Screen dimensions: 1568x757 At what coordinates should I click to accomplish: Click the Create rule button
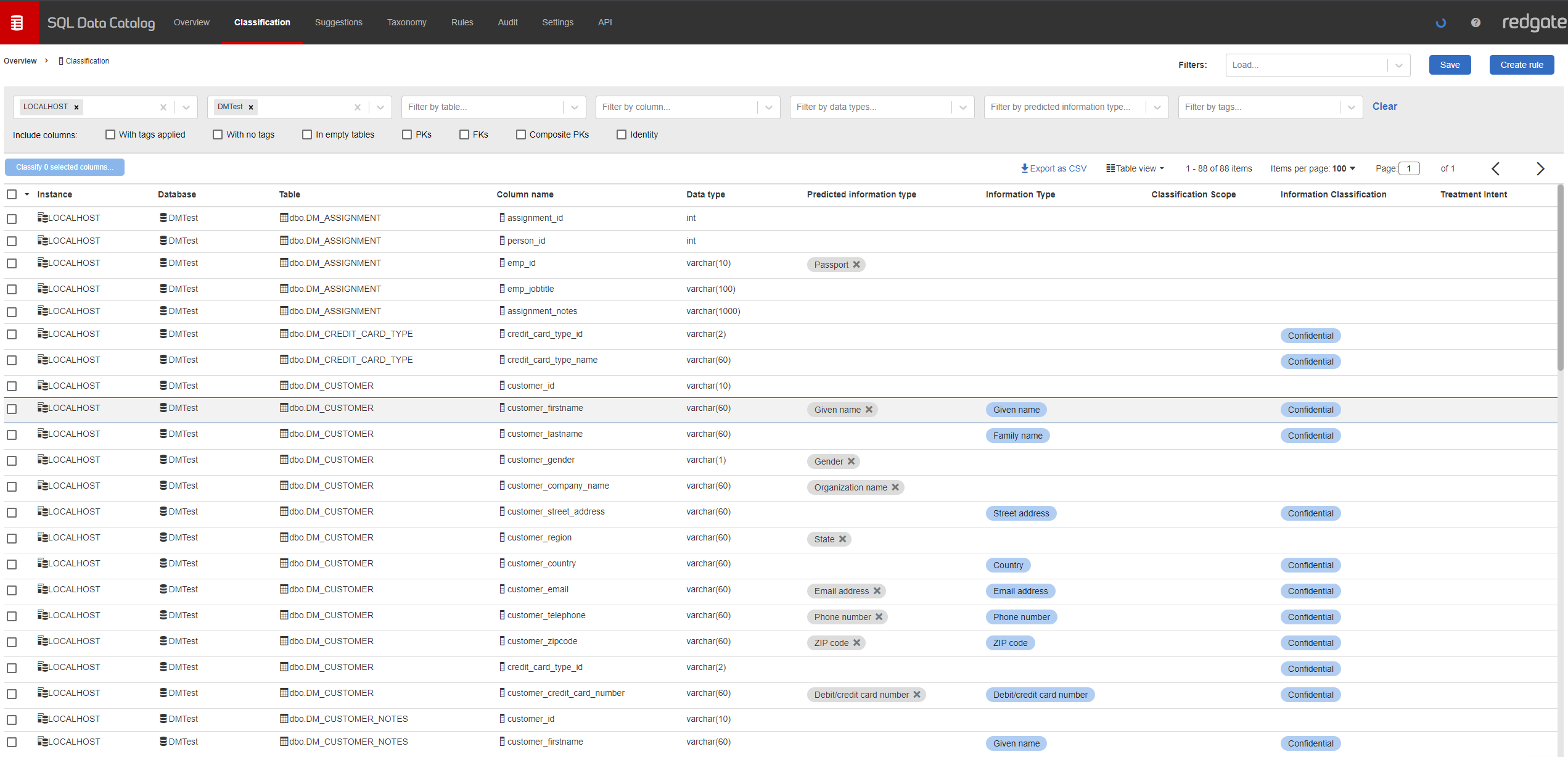coord(1521,65)
